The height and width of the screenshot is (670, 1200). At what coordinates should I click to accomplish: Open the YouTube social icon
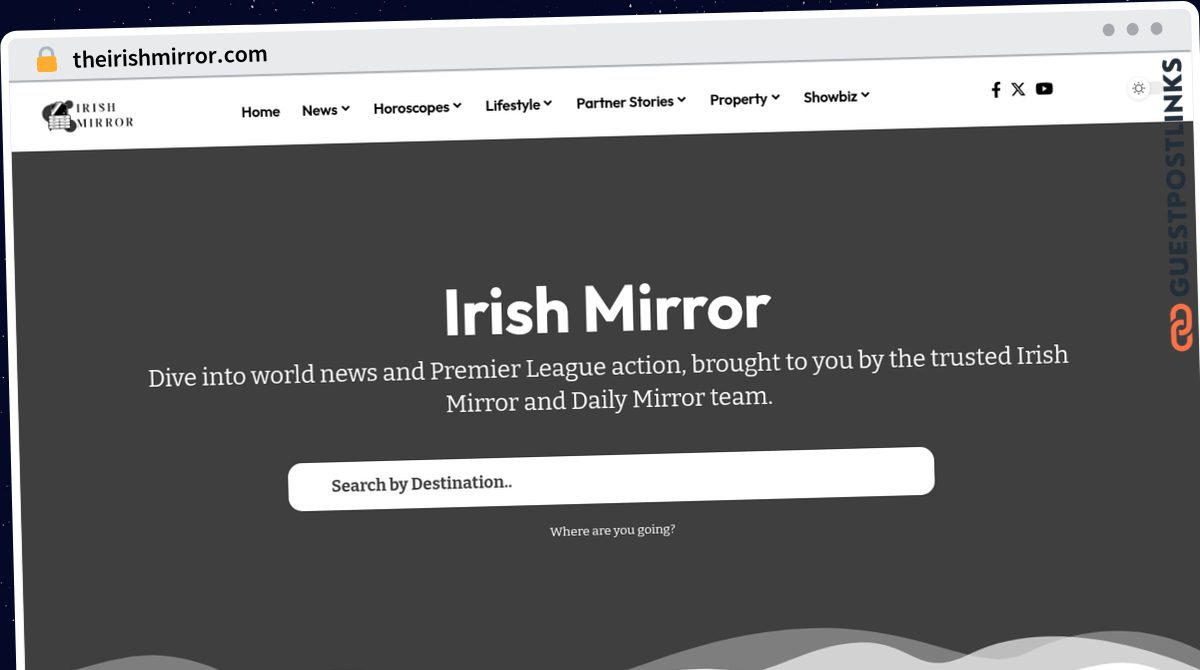[x=1044, y=88]
